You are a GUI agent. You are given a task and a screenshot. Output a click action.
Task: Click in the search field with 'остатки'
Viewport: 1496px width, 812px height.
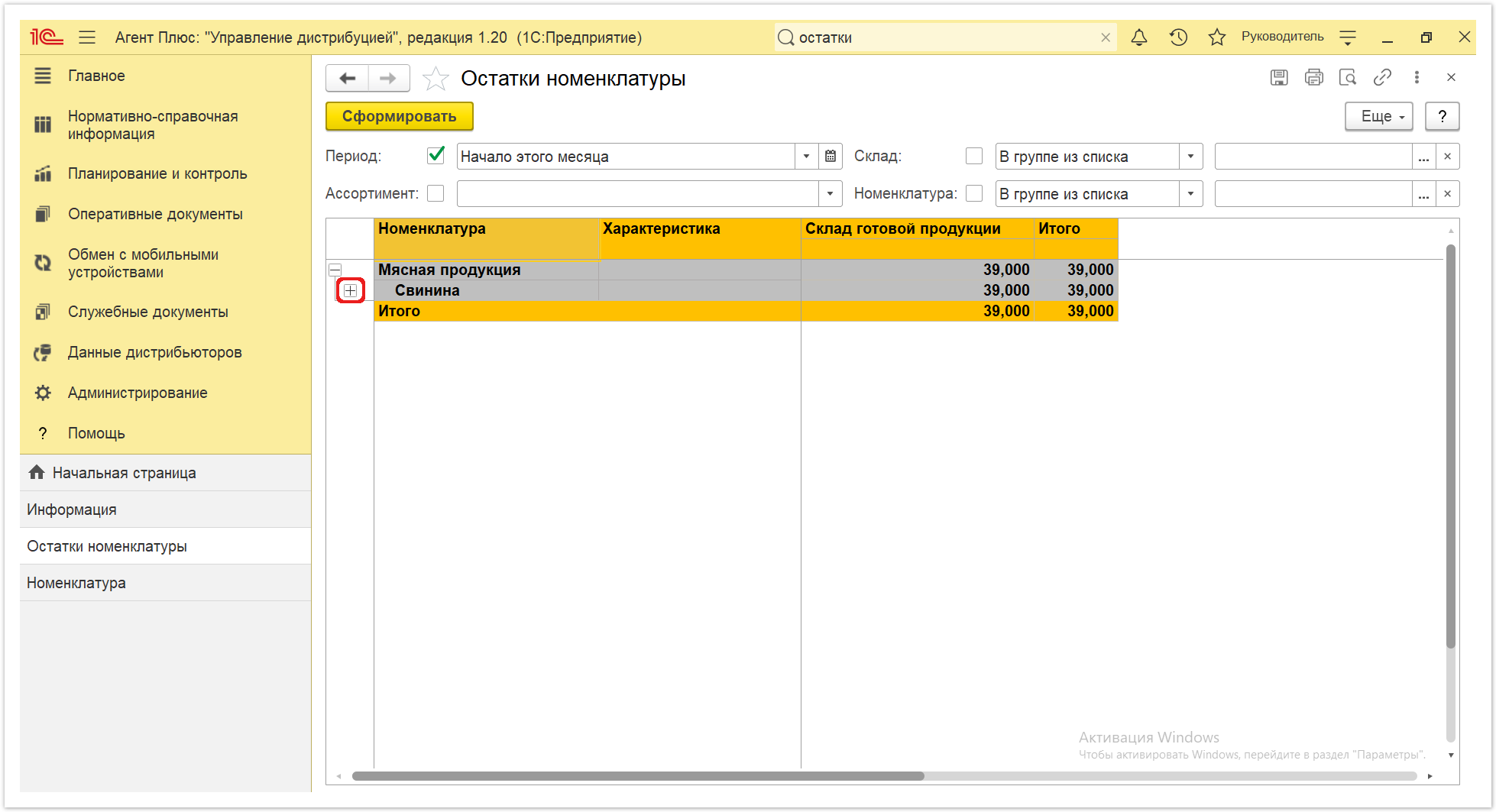[946, 37]
